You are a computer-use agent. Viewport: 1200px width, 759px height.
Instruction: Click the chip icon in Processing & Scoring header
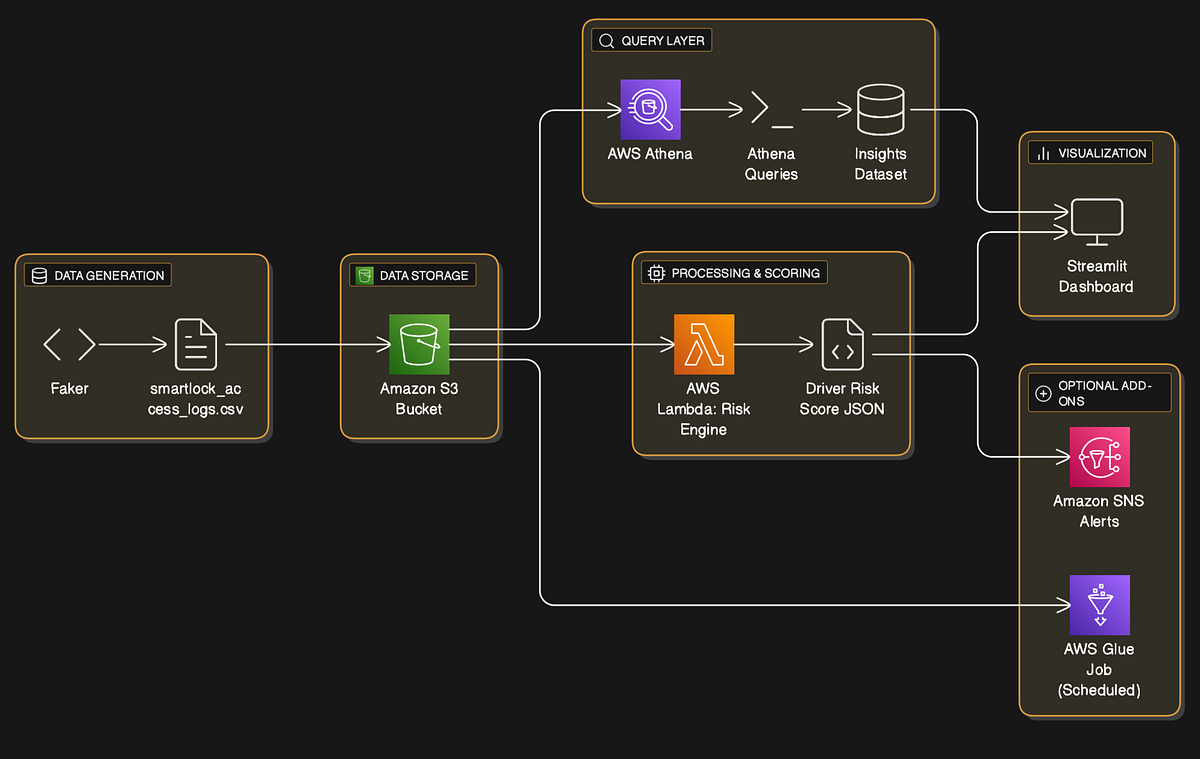point(656,273)
